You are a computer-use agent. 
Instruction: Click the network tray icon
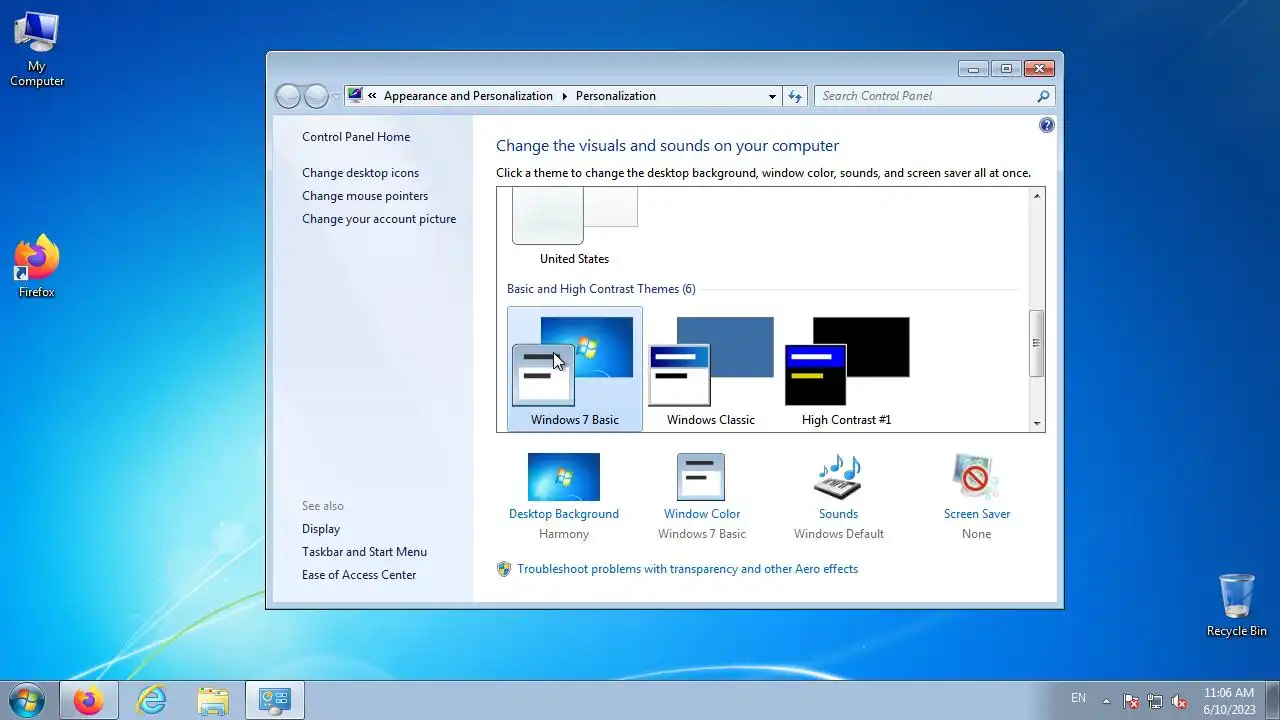click(1155, 701)
